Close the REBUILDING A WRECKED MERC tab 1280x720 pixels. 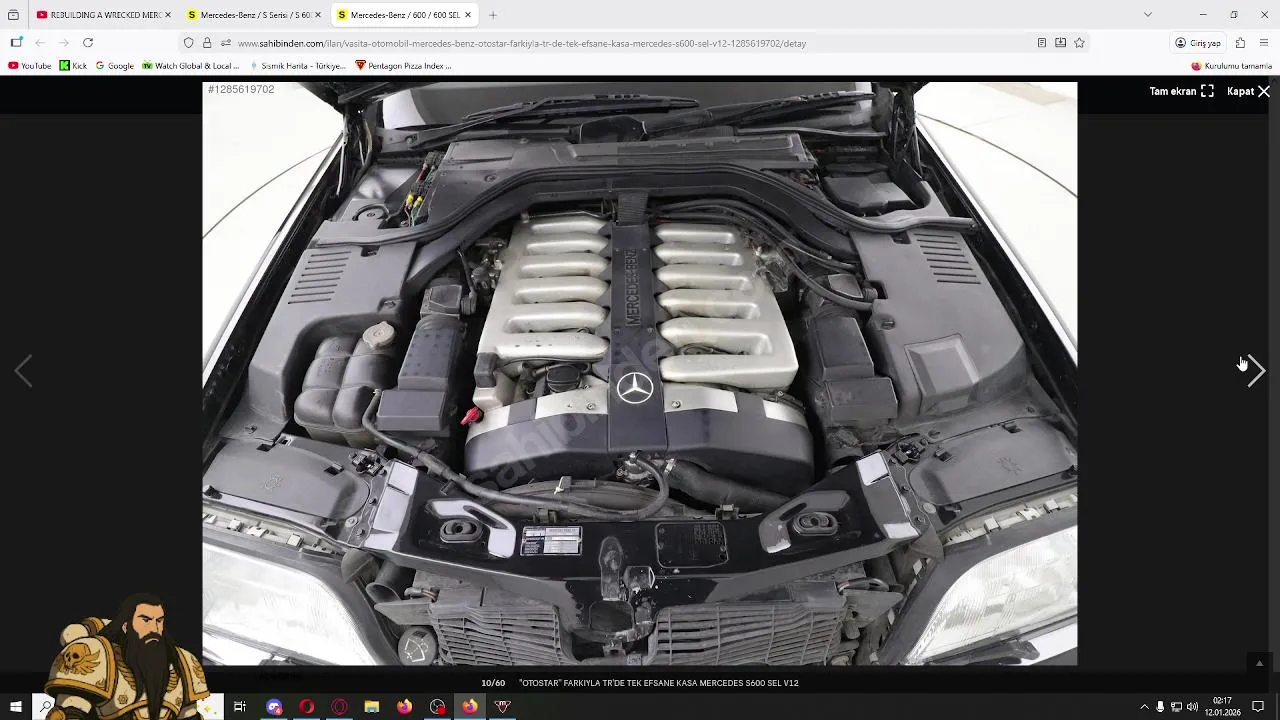tap(167, 15)
